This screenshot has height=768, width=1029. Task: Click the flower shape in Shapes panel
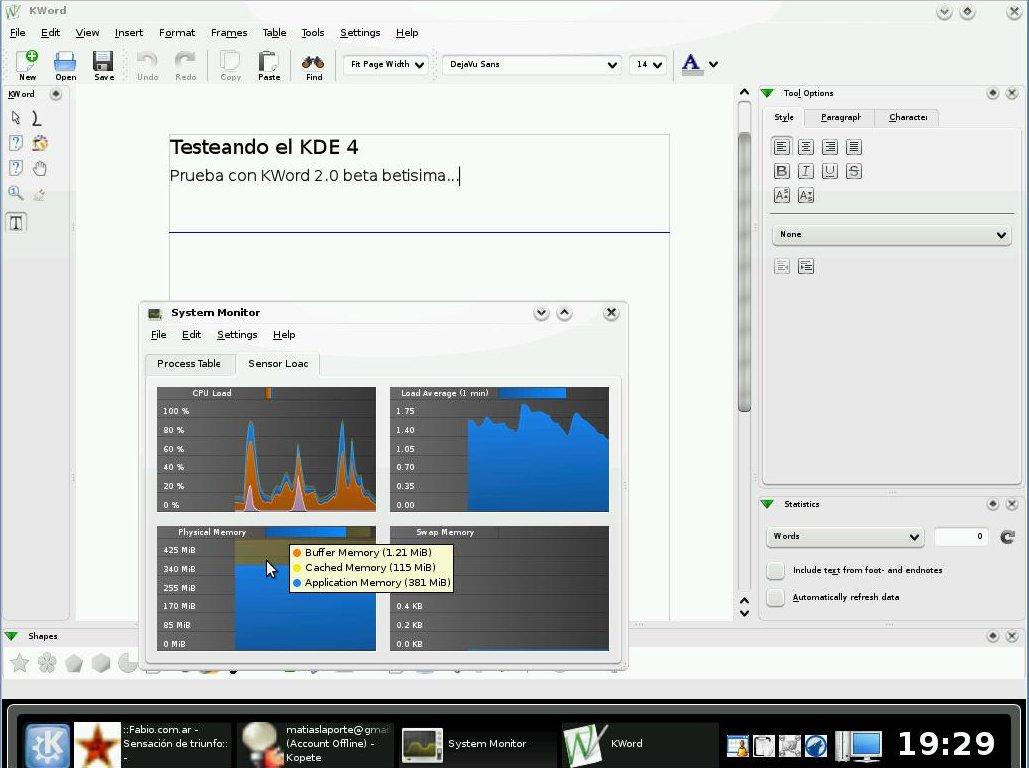click(47, 663)
